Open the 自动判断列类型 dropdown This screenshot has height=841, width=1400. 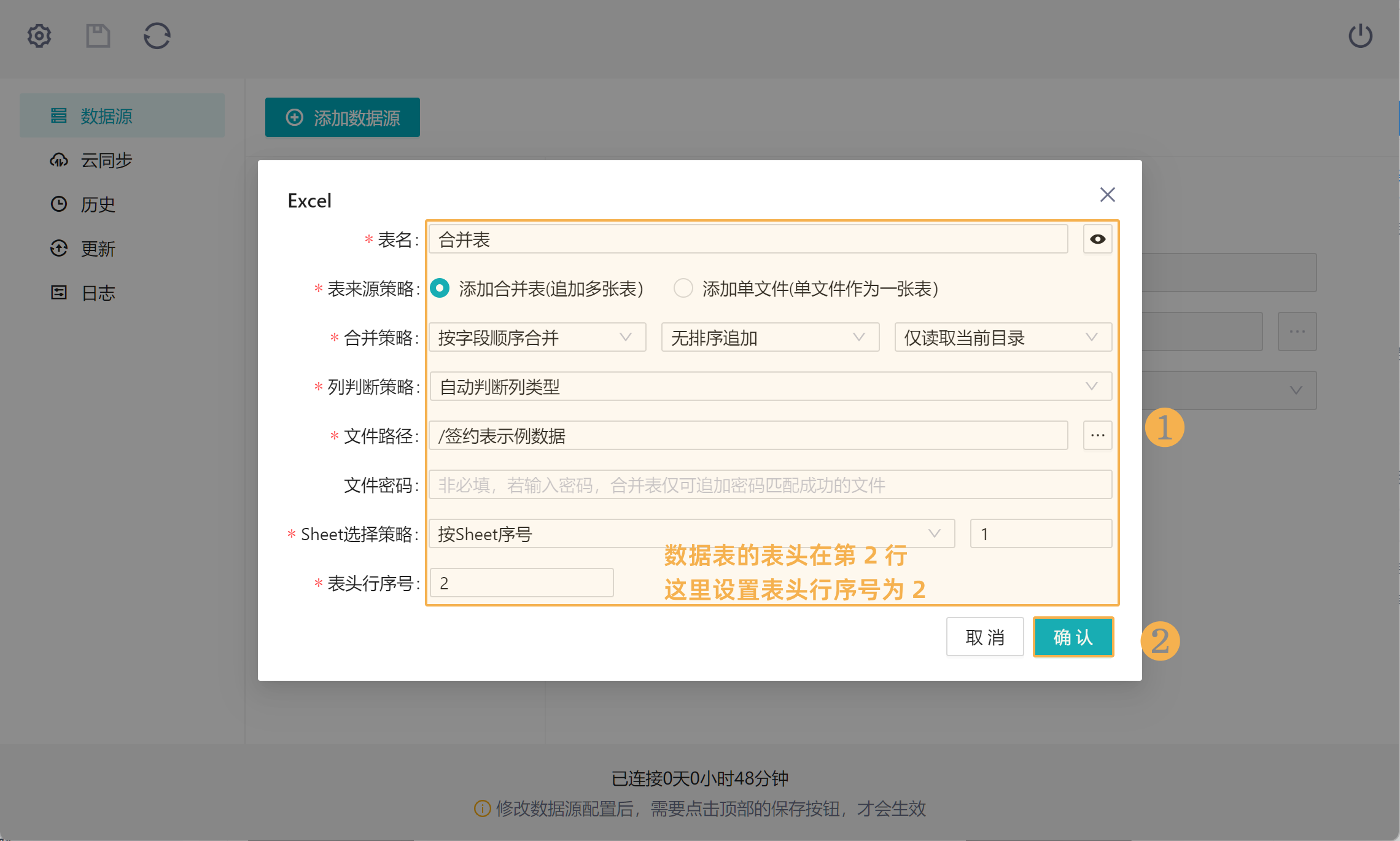point(770,387)
